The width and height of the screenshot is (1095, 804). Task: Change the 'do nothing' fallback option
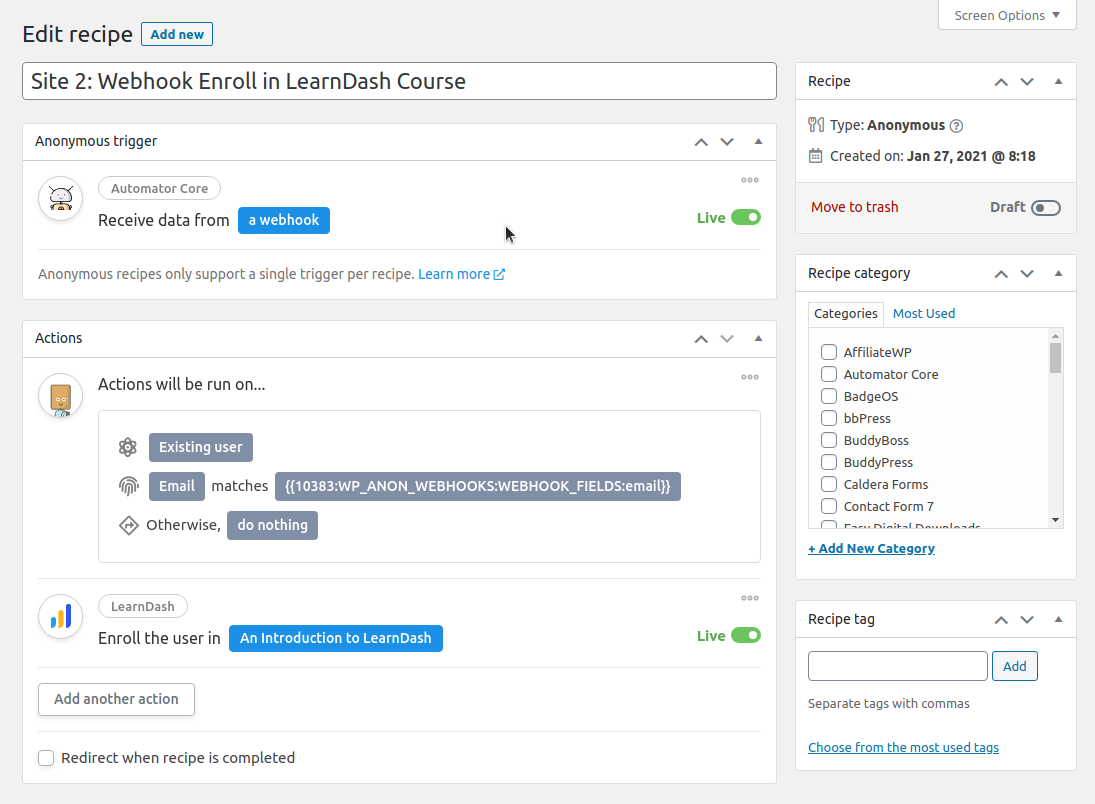(272, 525)
